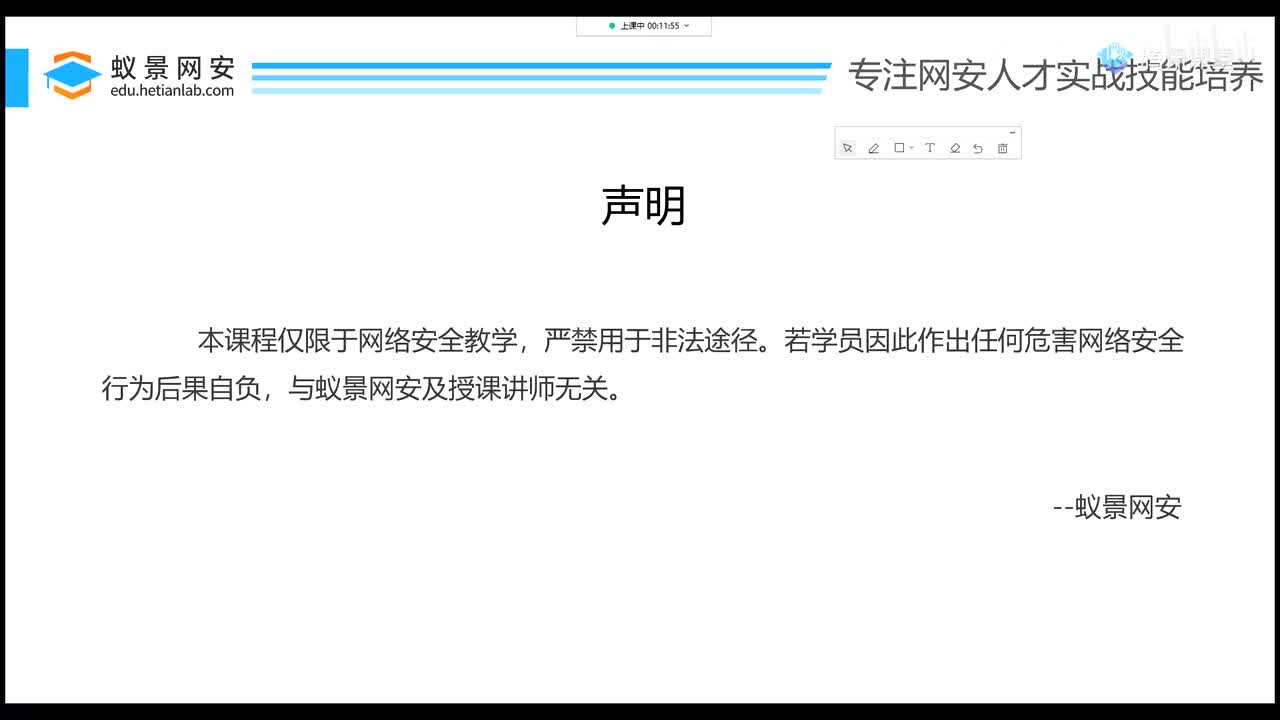Click the class timer 上课中 00:11:55
The width and height of the screenshot is (1280, 720).
coord(650,26)
